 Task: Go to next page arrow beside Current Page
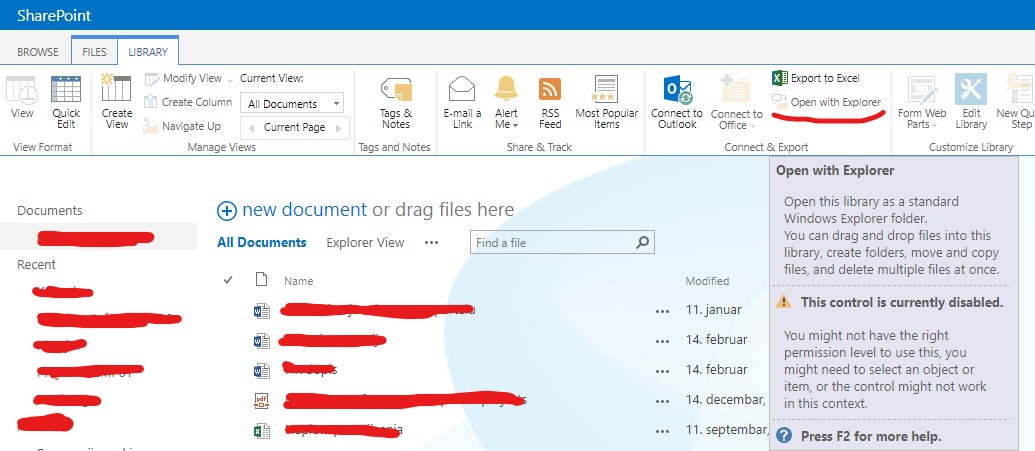click(339, 127)
